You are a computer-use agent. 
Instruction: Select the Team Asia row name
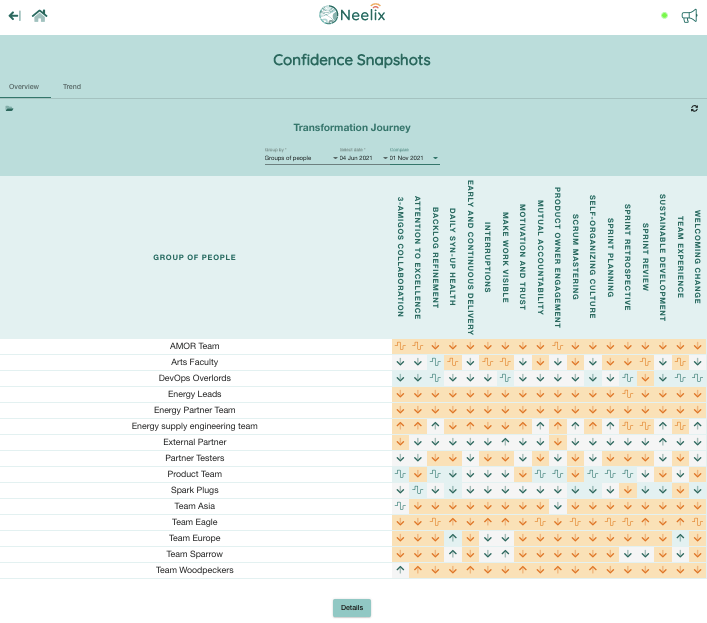tap(194, 506)
